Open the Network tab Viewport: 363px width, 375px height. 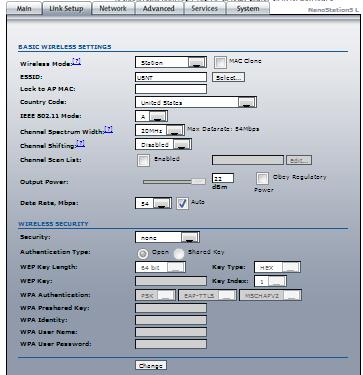tap(113, 8)
